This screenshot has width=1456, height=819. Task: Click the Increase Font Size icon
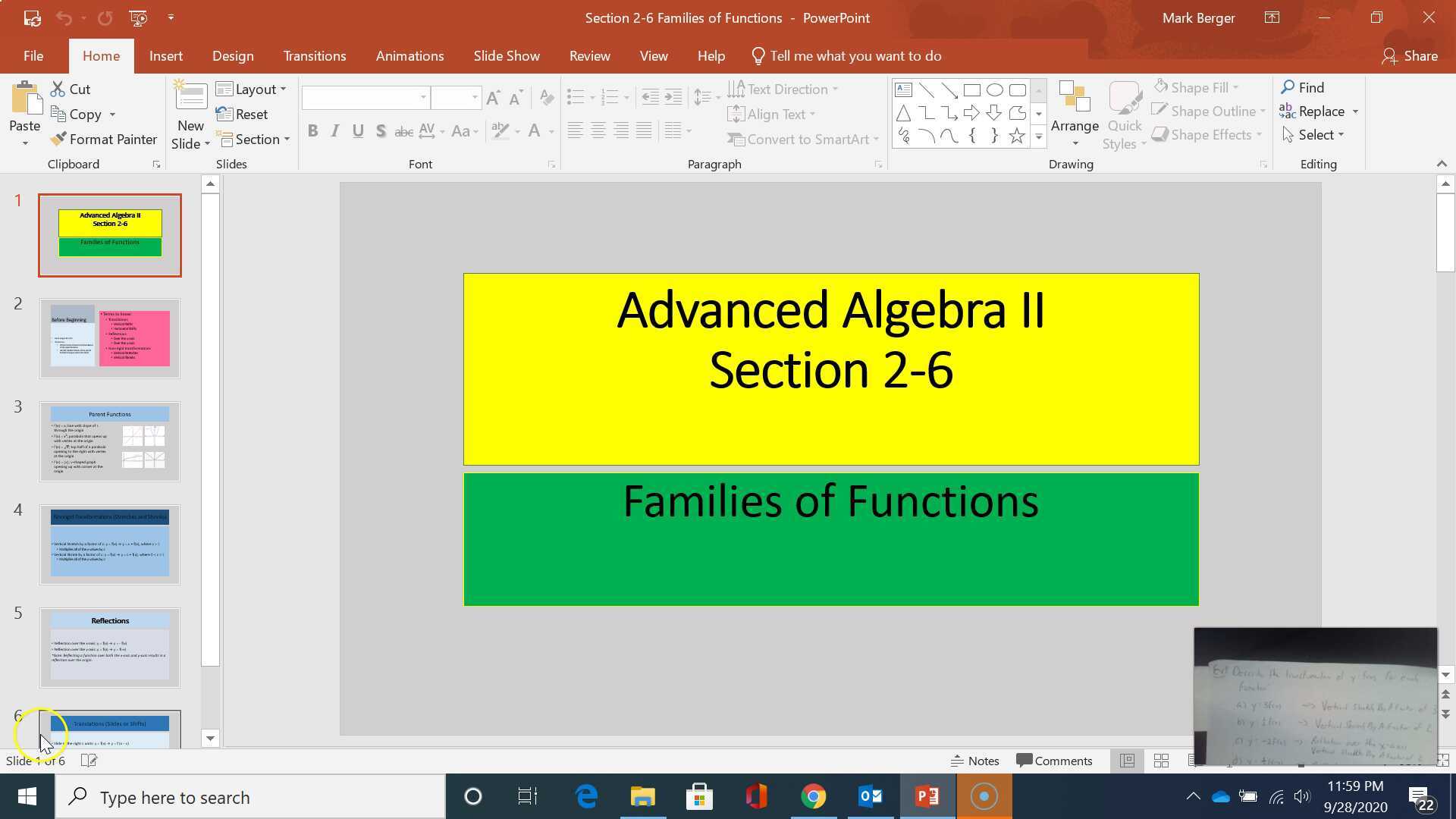[494, 97]
